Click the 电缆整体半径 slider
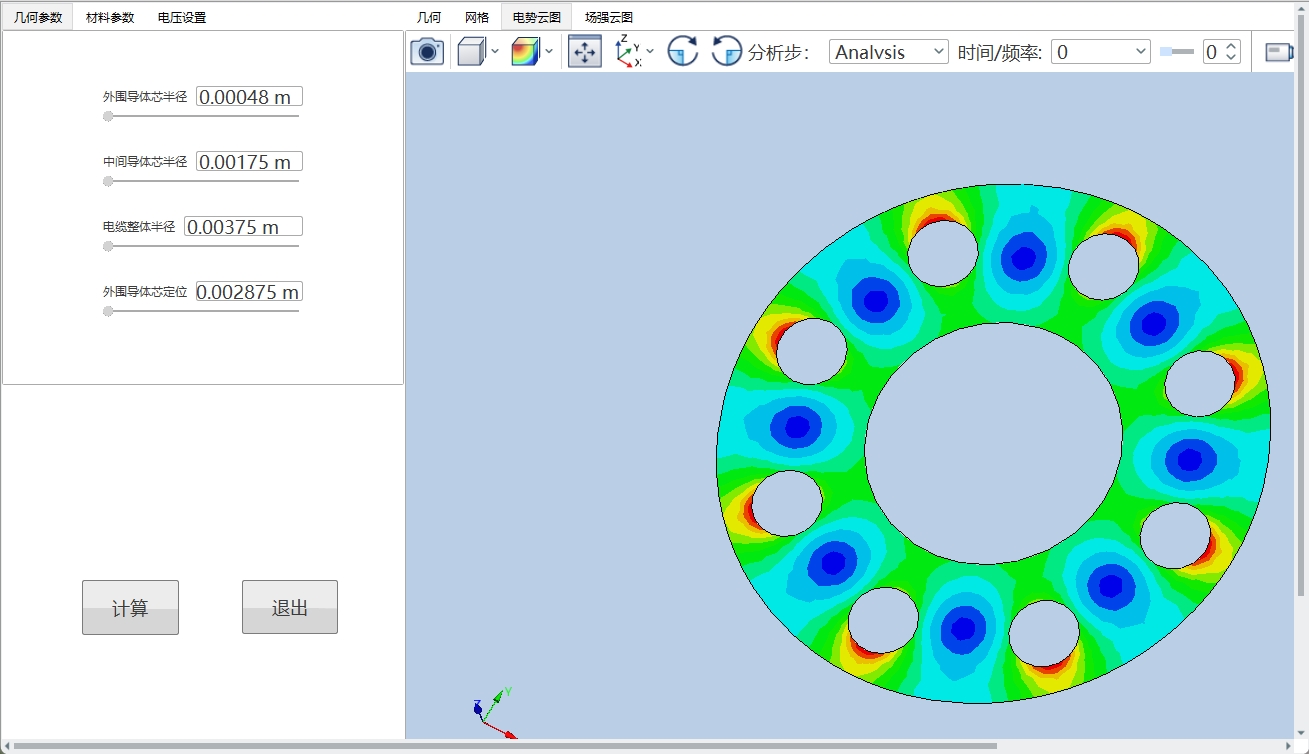 (201, 246)
